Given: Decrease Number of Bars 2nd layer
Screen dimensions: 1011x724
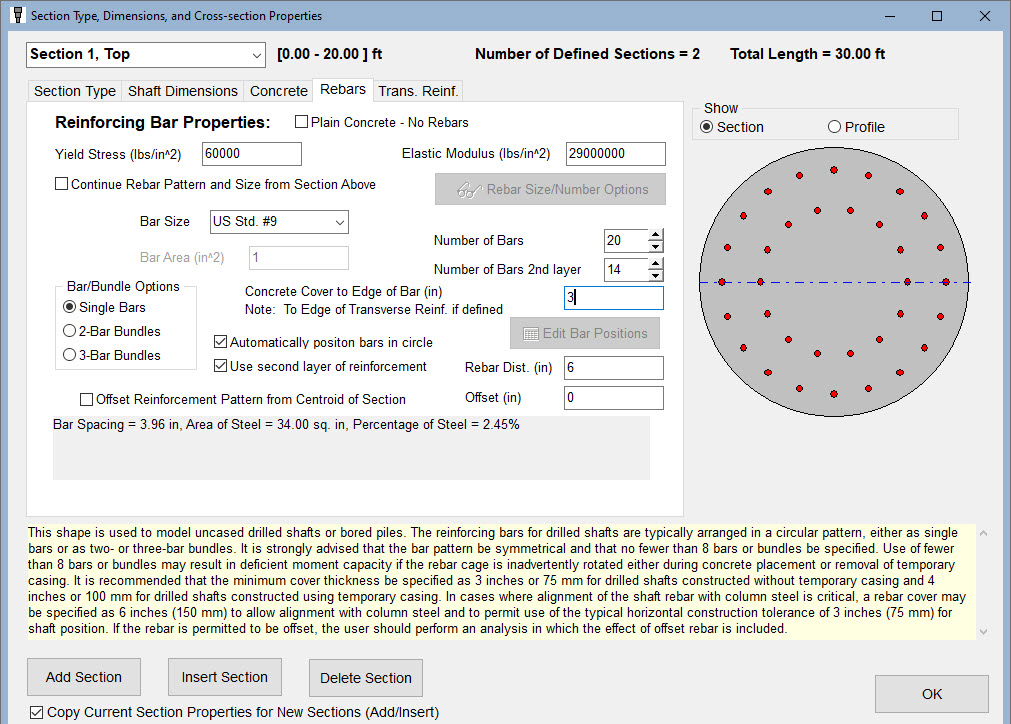Looking at the screenshot, I should click(x=655, y=275).
